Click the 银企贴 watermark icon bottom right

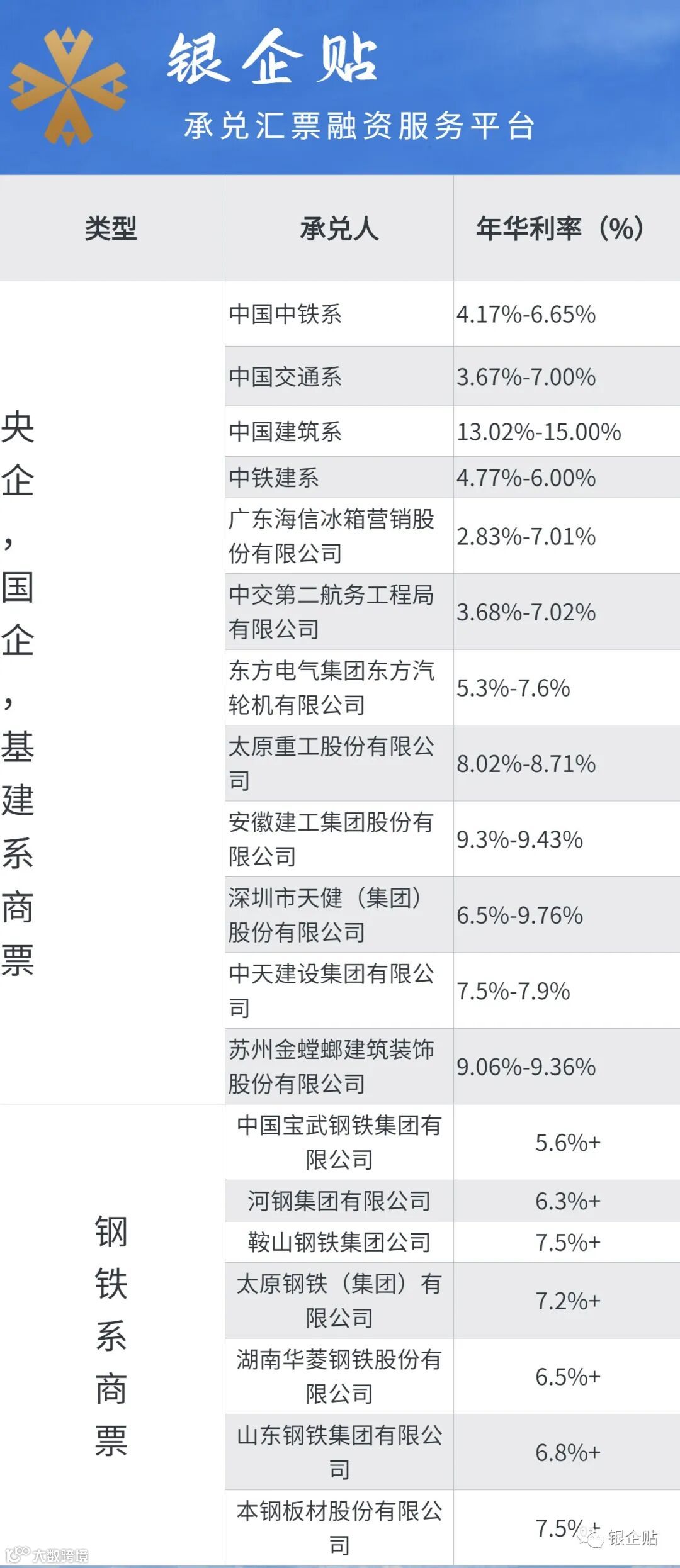click(x=620, y=1538)
